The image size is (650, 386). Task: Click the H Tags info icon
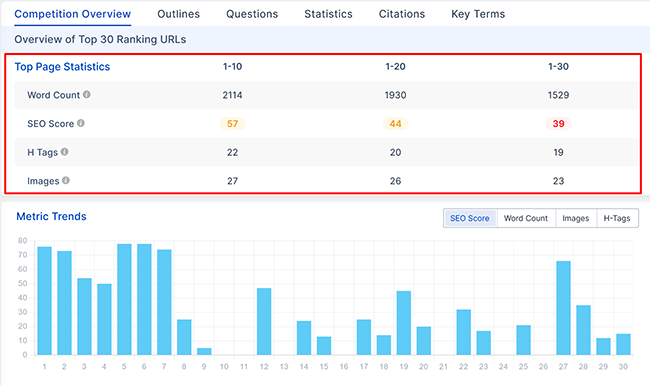(65, 152)
